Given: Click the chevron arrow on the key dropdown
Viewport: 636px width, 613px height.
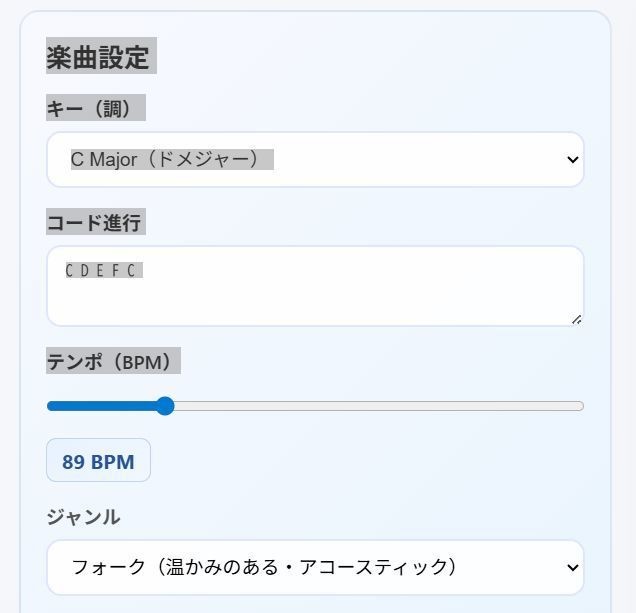Looking at the screenshot, I should (572, 160).
